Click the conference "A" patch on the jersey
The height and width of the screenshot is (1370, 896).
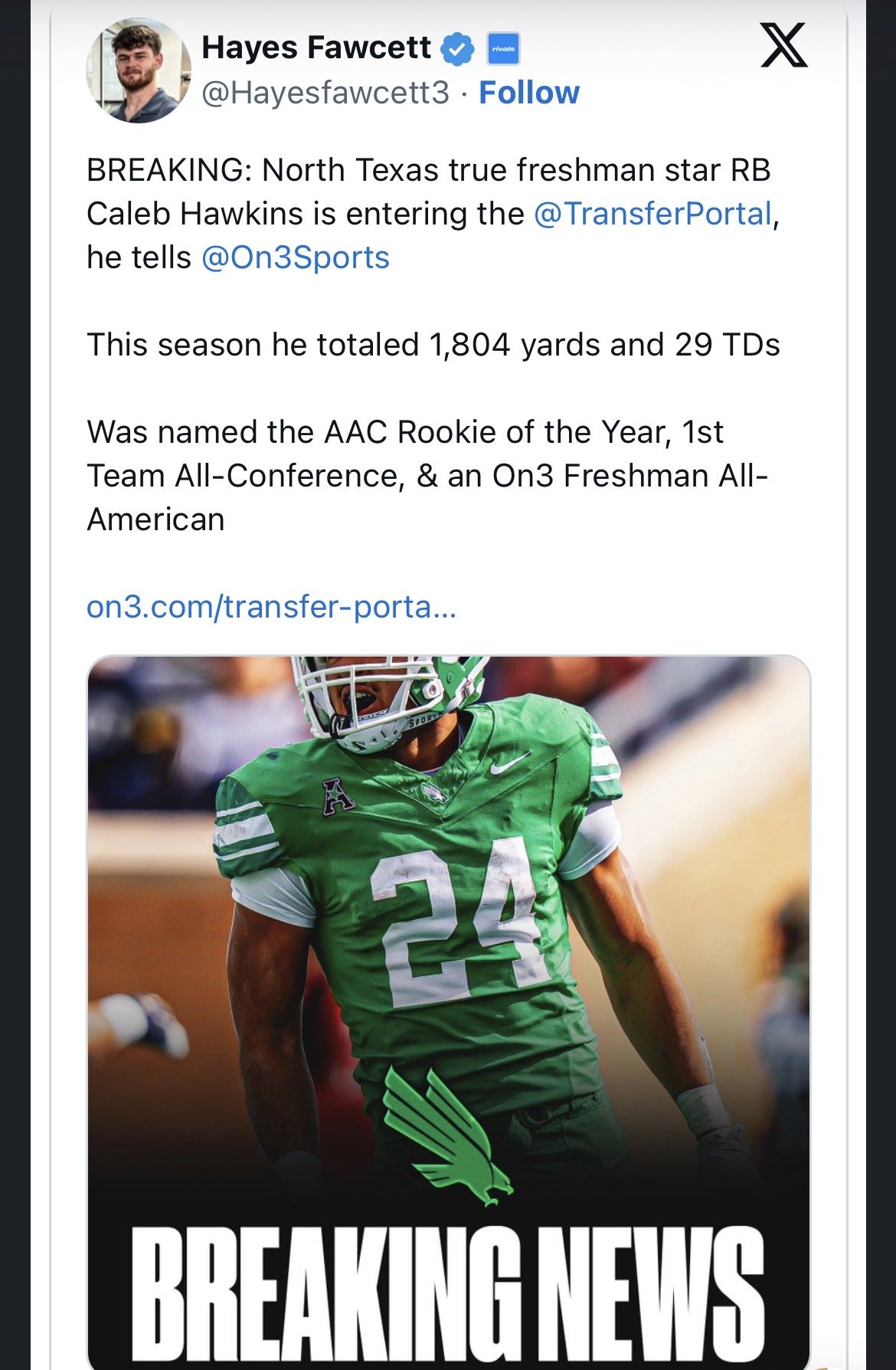click(x=337, y=796)
